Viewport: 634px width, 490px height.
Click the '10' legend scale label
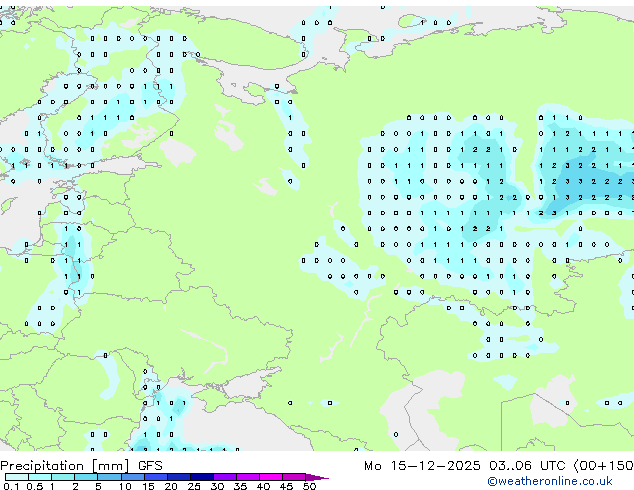point(125,486)
